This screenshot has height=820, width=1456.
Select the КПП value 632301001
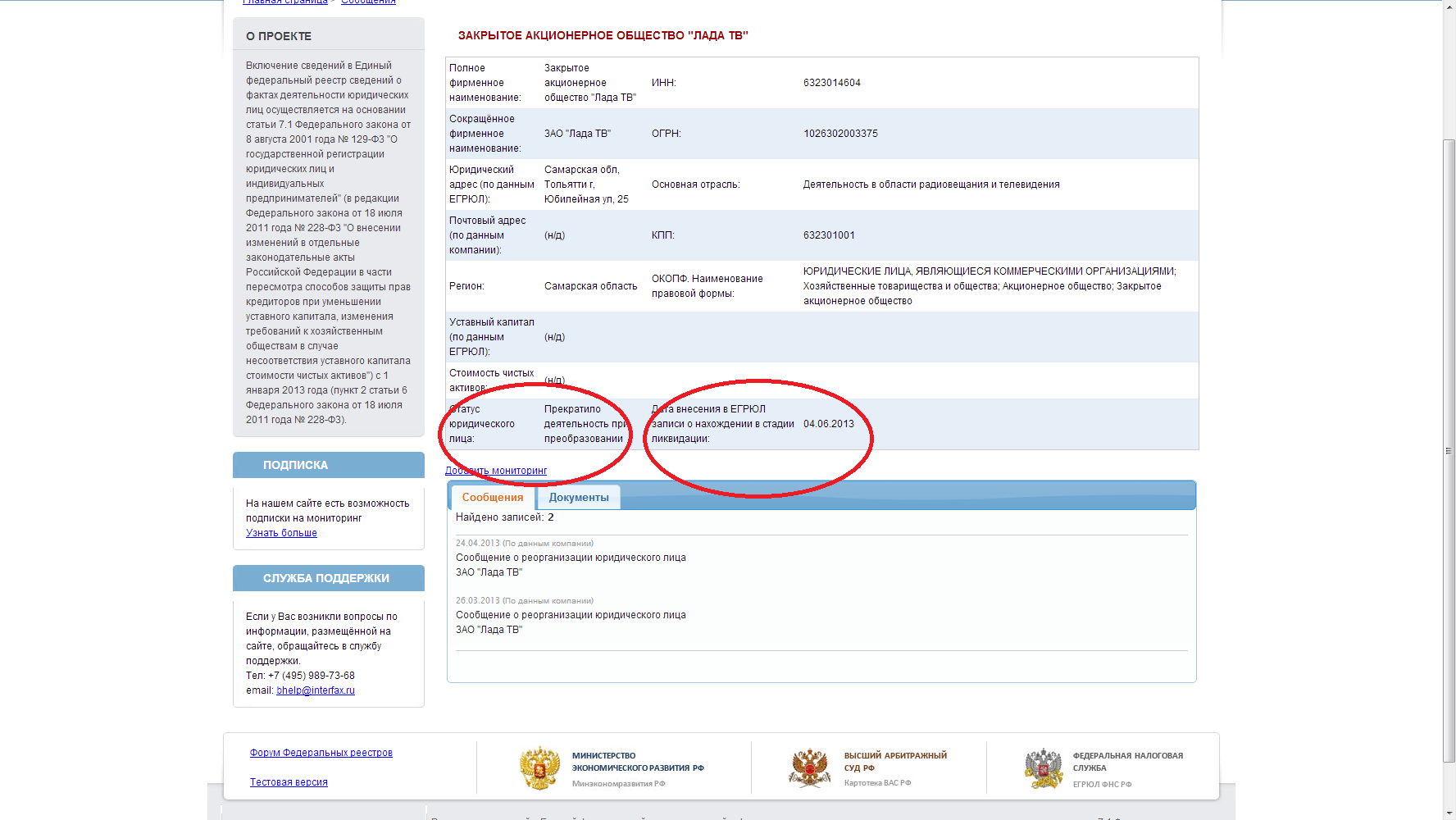tap(829, 235)
